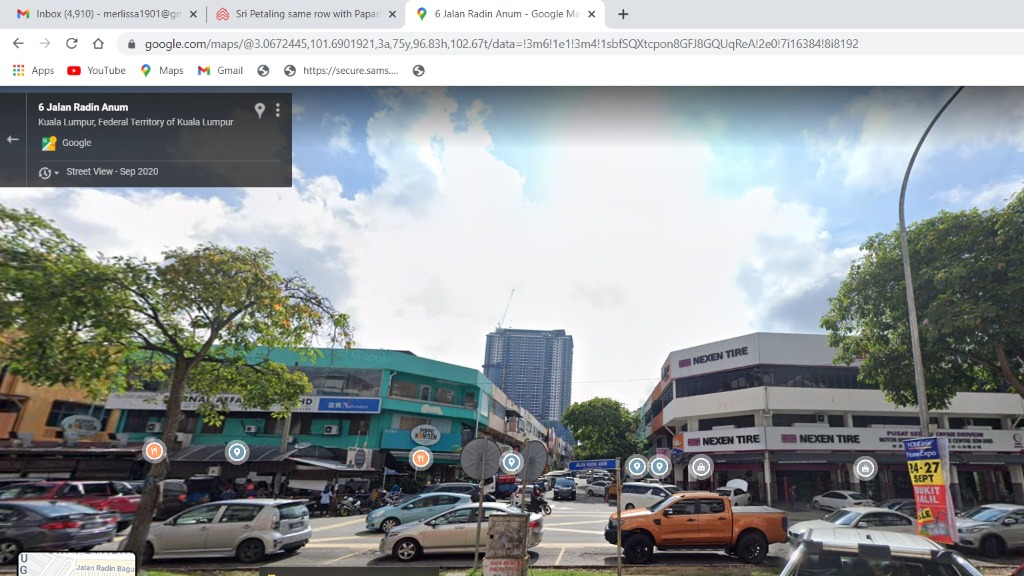The width and height of the screenshot is (1024, 576).
Task: Click the location pin icon in the info panel
Action: click(260, 110)
